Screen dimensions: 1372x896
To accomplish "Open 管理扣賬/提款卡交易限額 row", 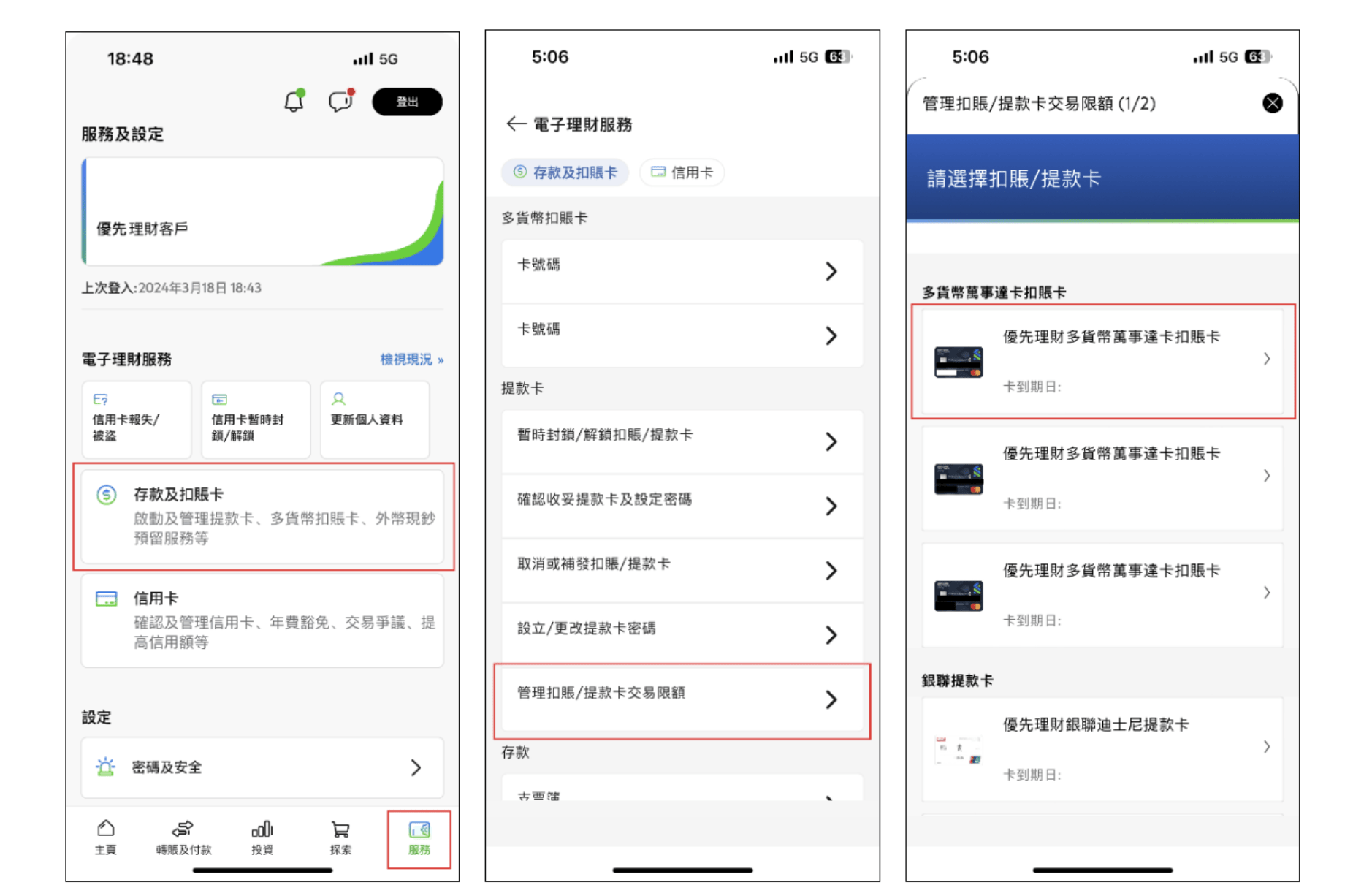I will click(x=682, y=700).
